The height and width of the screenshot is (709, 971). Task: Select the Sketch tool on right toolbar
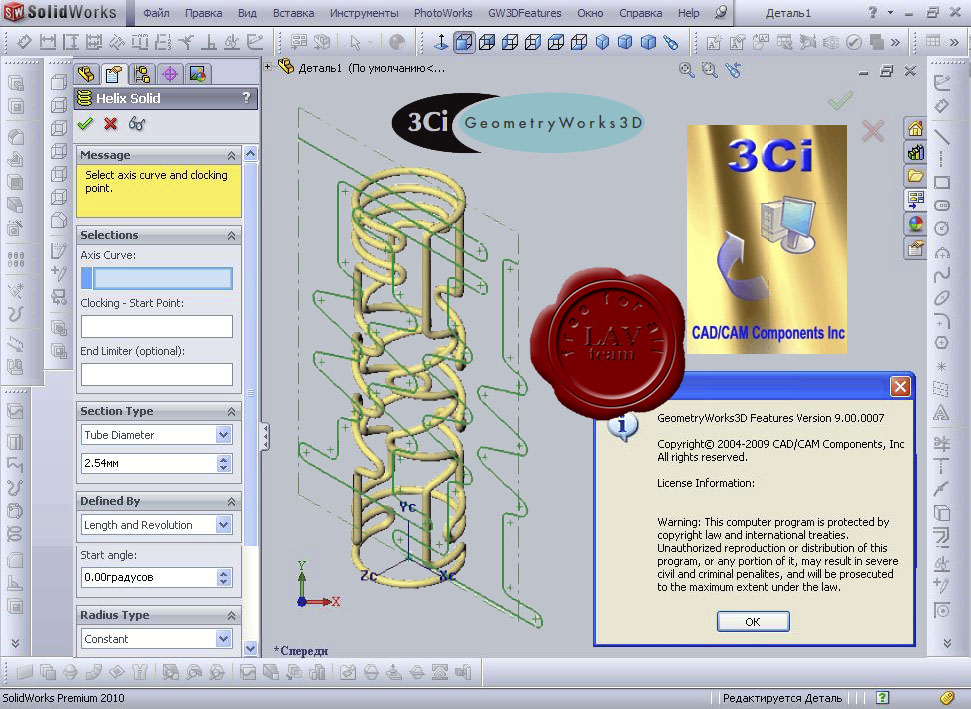point(942,82)
